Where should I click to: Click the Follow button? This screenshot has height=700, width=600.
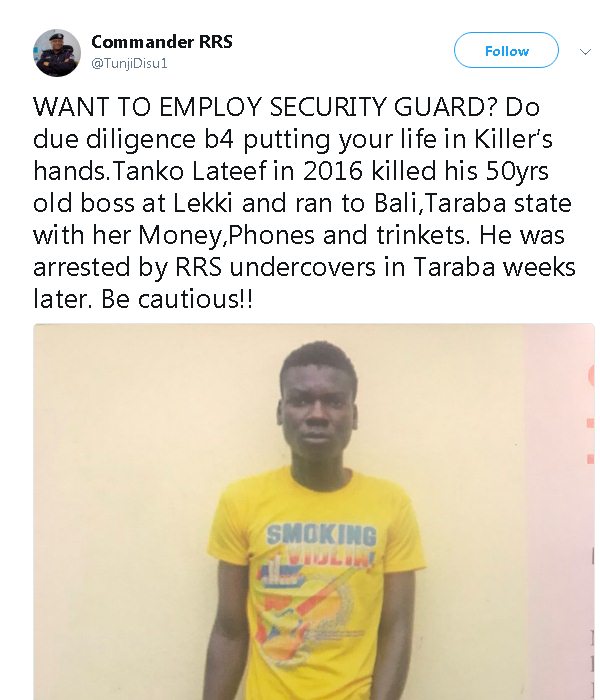click(x=506, y=50)
